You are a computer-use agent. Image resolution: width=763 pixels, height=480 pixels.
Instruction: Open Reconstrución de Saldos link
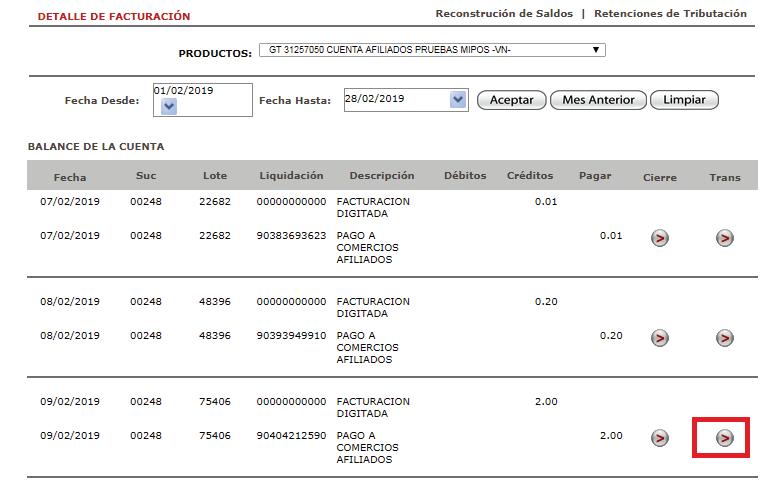coord(504,14)
